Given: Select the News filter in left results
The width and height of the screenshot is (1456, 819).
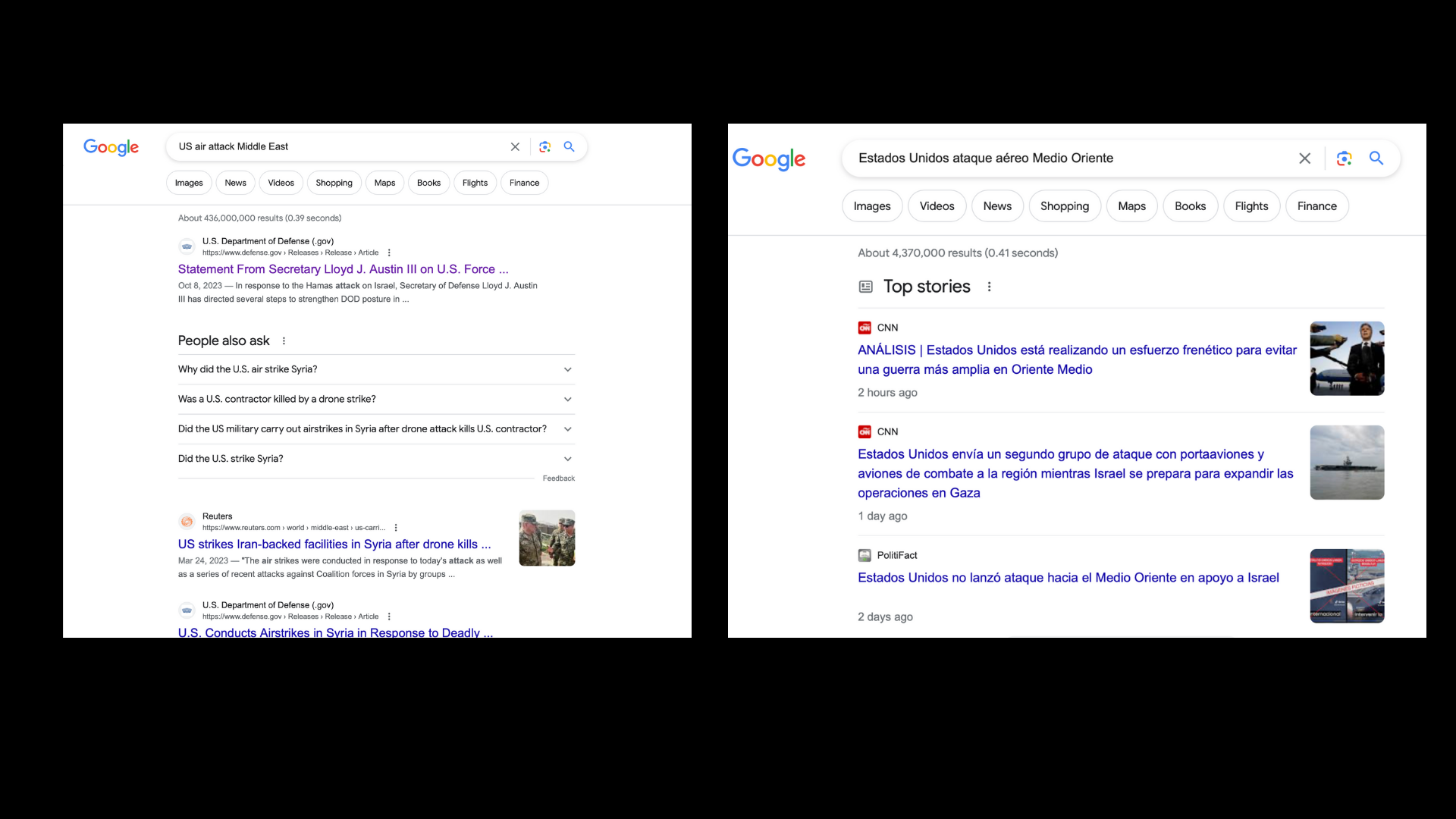Looking at the screenshot, I should (235, 183).
